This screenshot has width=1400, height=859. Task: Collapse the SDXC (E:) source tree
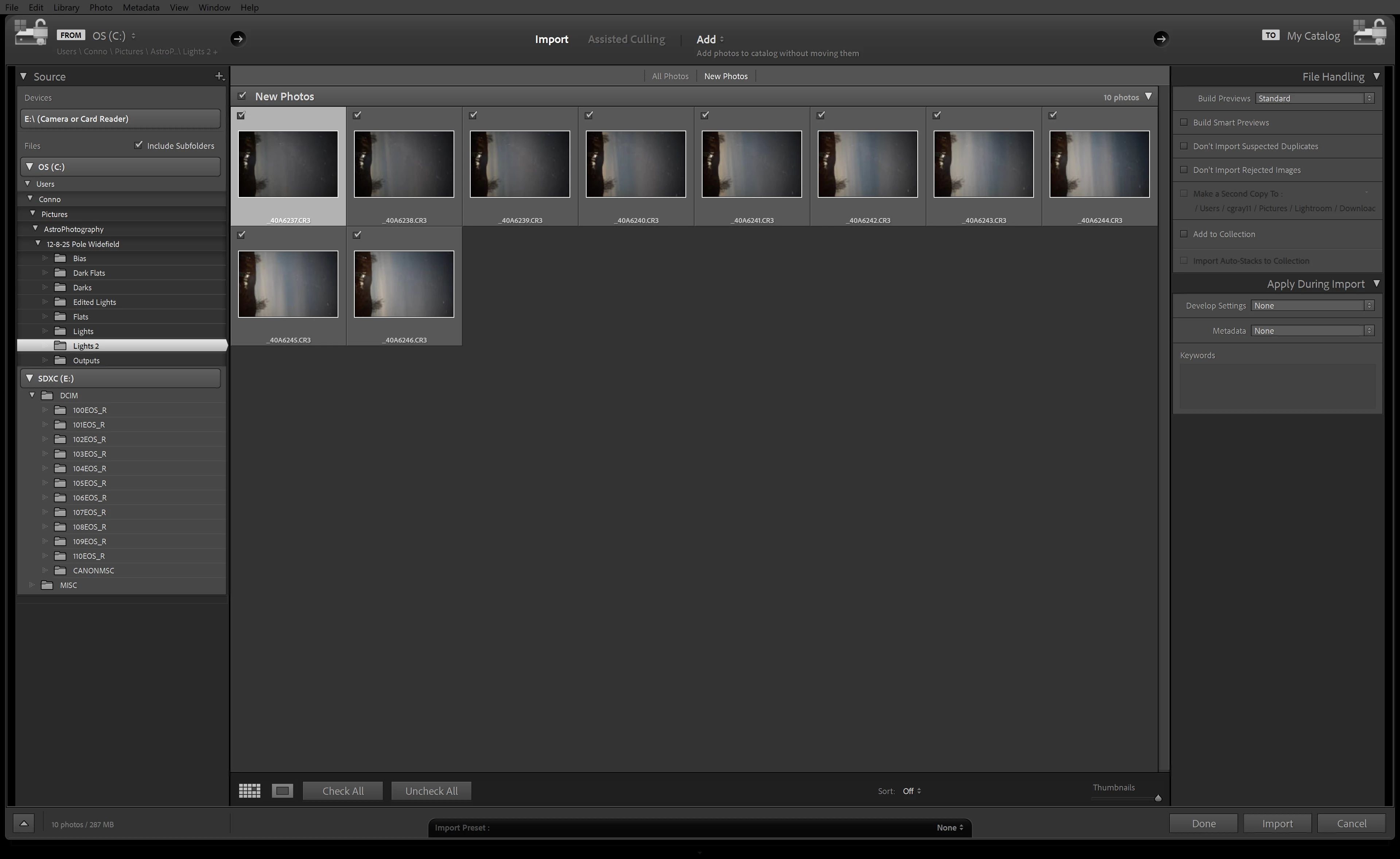(30, 378)
